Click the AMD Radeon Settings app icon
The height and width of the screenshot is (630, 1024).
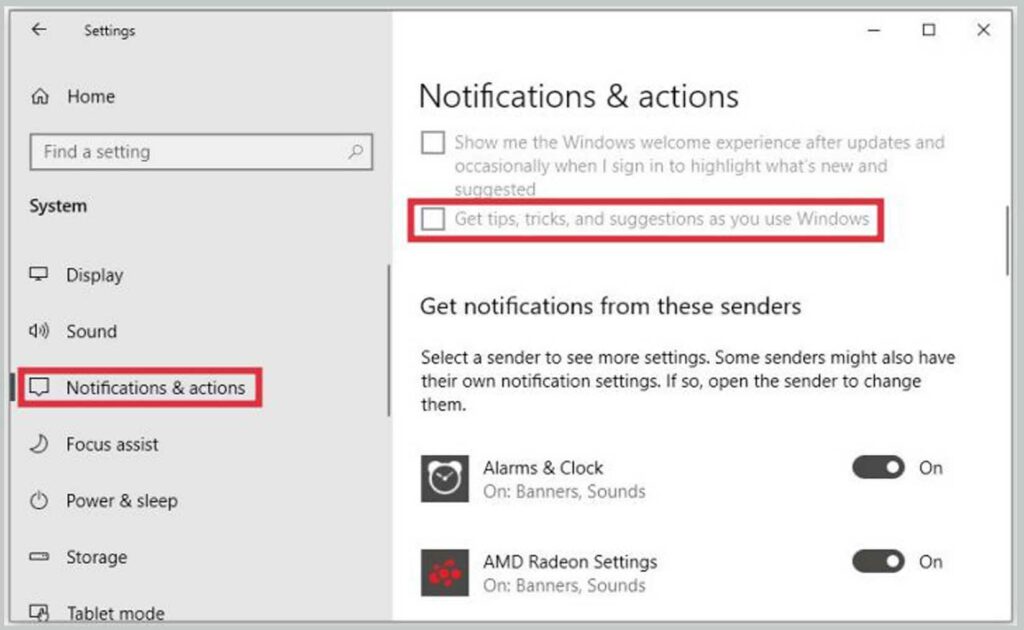tap(445, 573)
